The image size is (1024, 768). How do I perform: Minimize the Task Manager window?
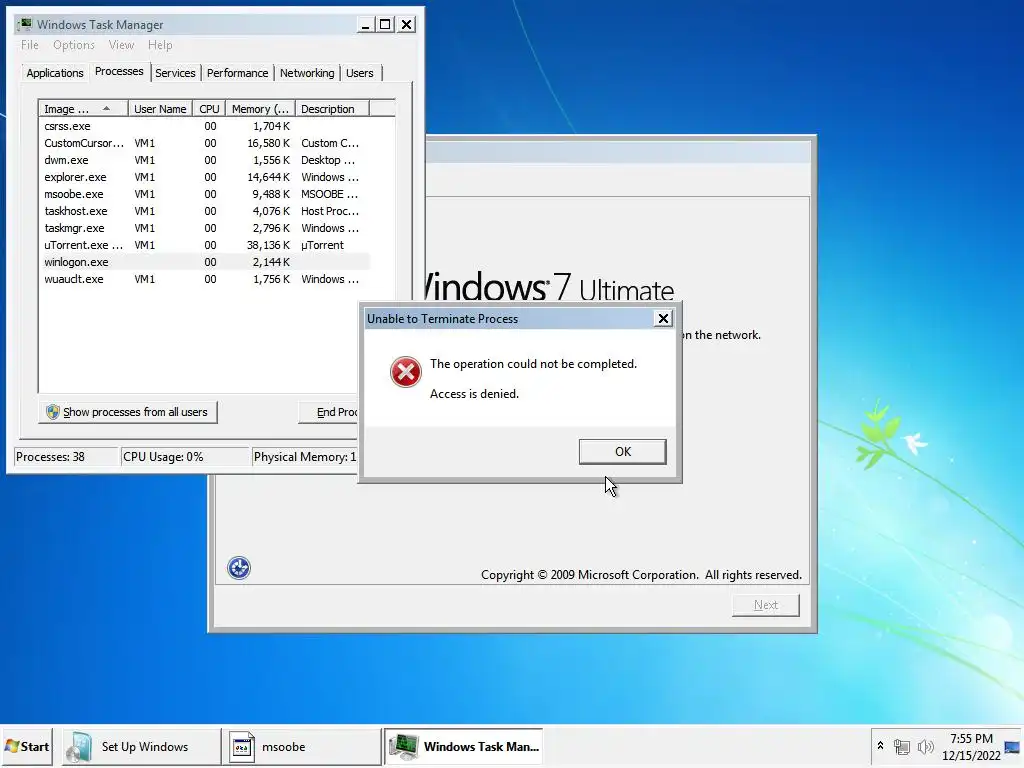pyautogui.click(x=366, y=25)
